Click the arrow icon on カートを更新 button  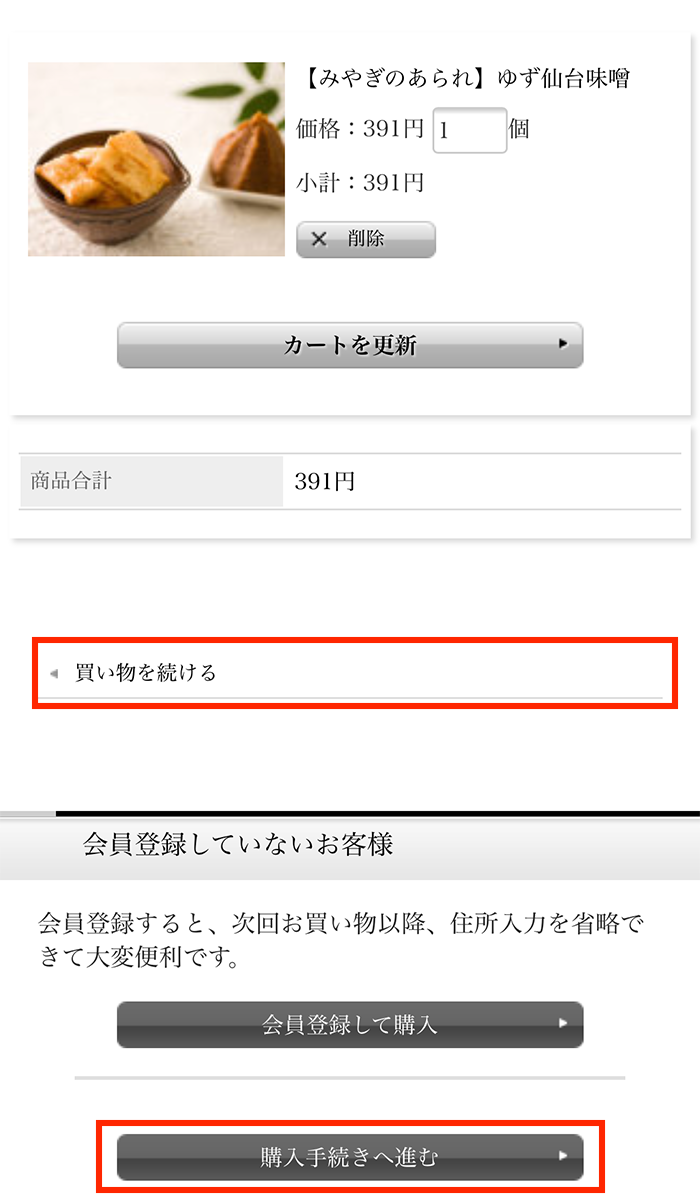(563, 344)
